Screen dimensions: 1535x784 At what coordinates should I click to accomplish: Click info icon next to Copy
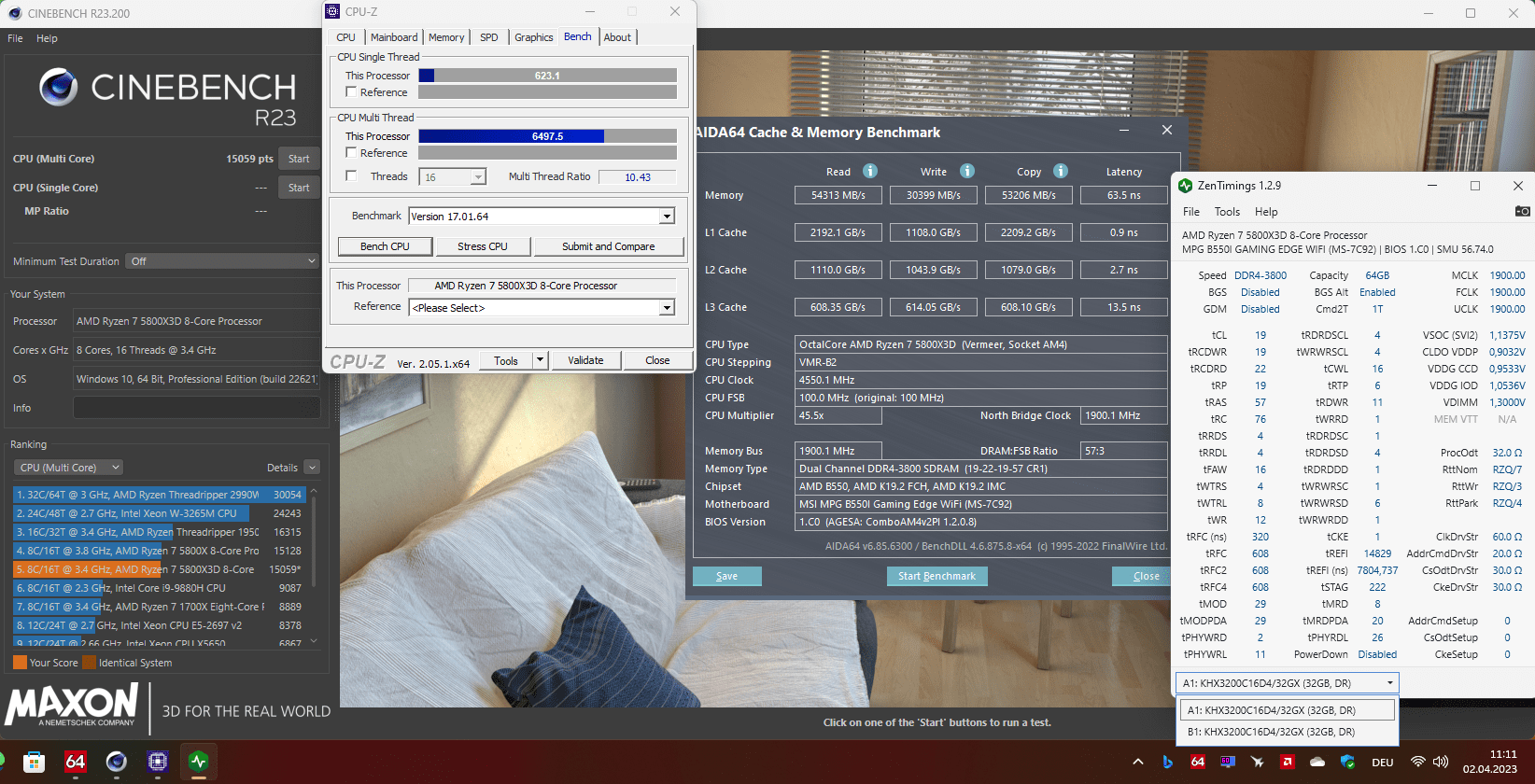point(1061,171)
